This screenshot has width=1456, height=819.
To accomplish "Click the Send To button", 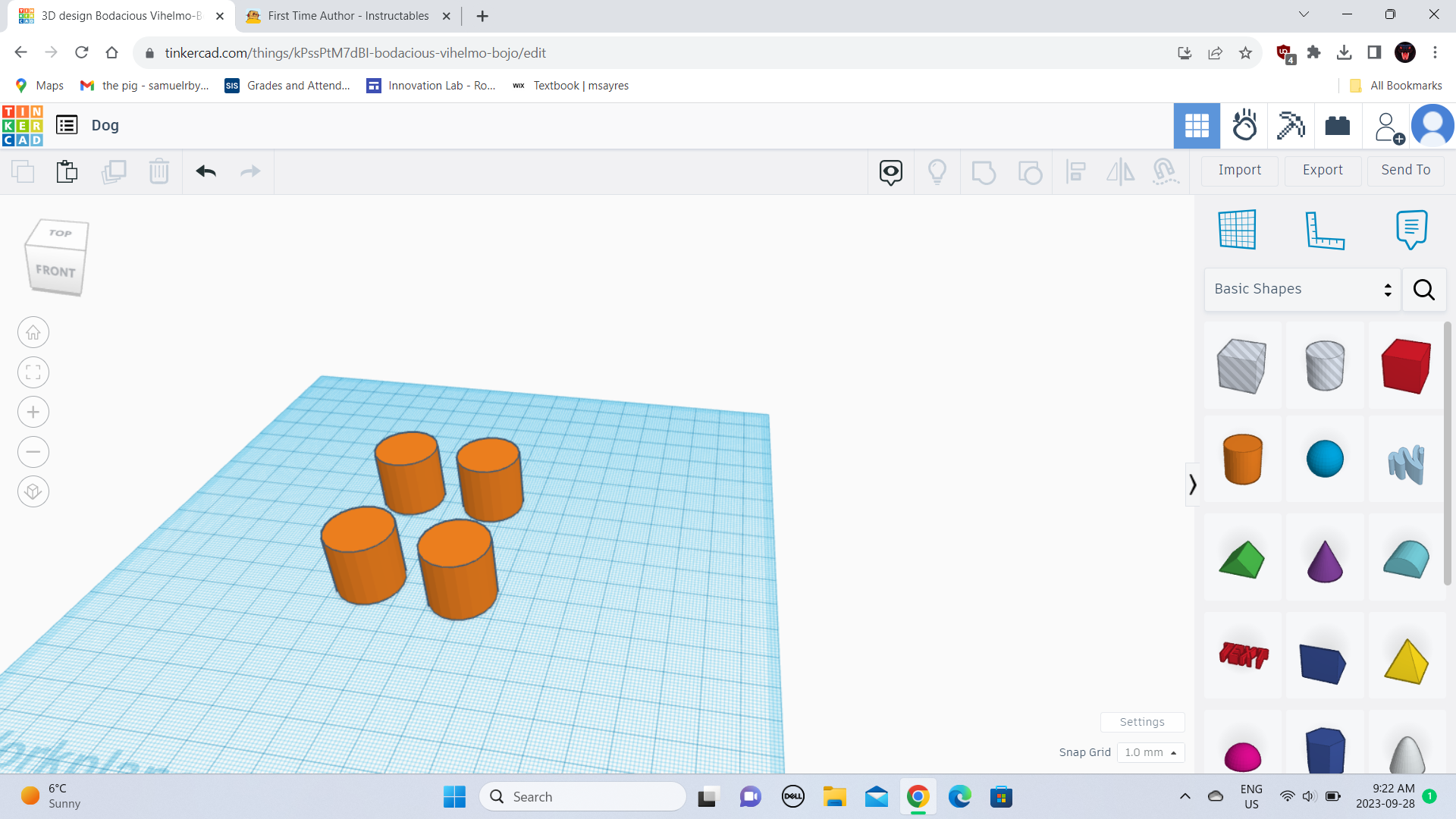I will [x=1405, y=169].
